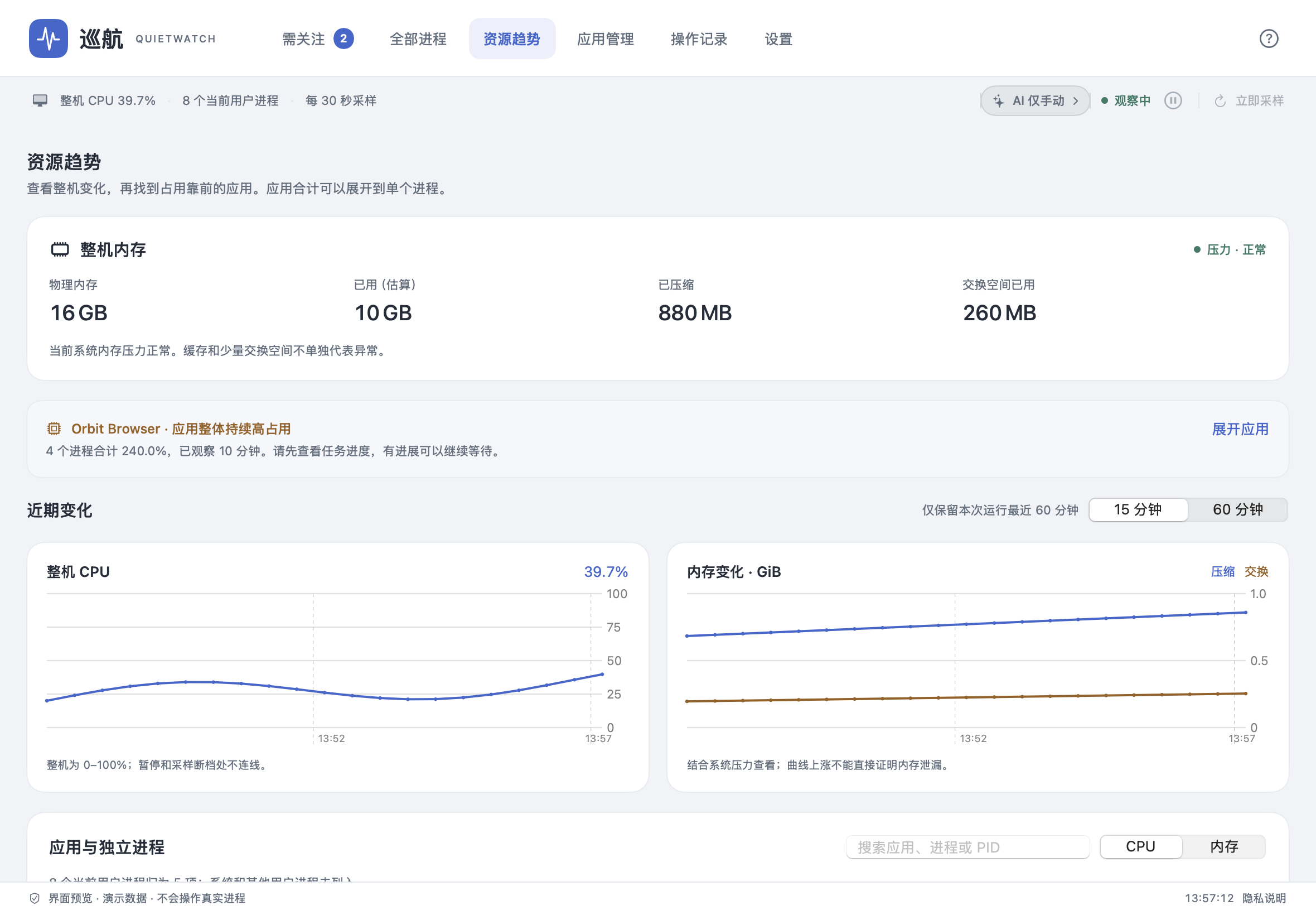The image size is (1316, 915).
Task: Click the Orbit Browser · 应用整体持续高占用 alert title
Action: click(181, 428)
